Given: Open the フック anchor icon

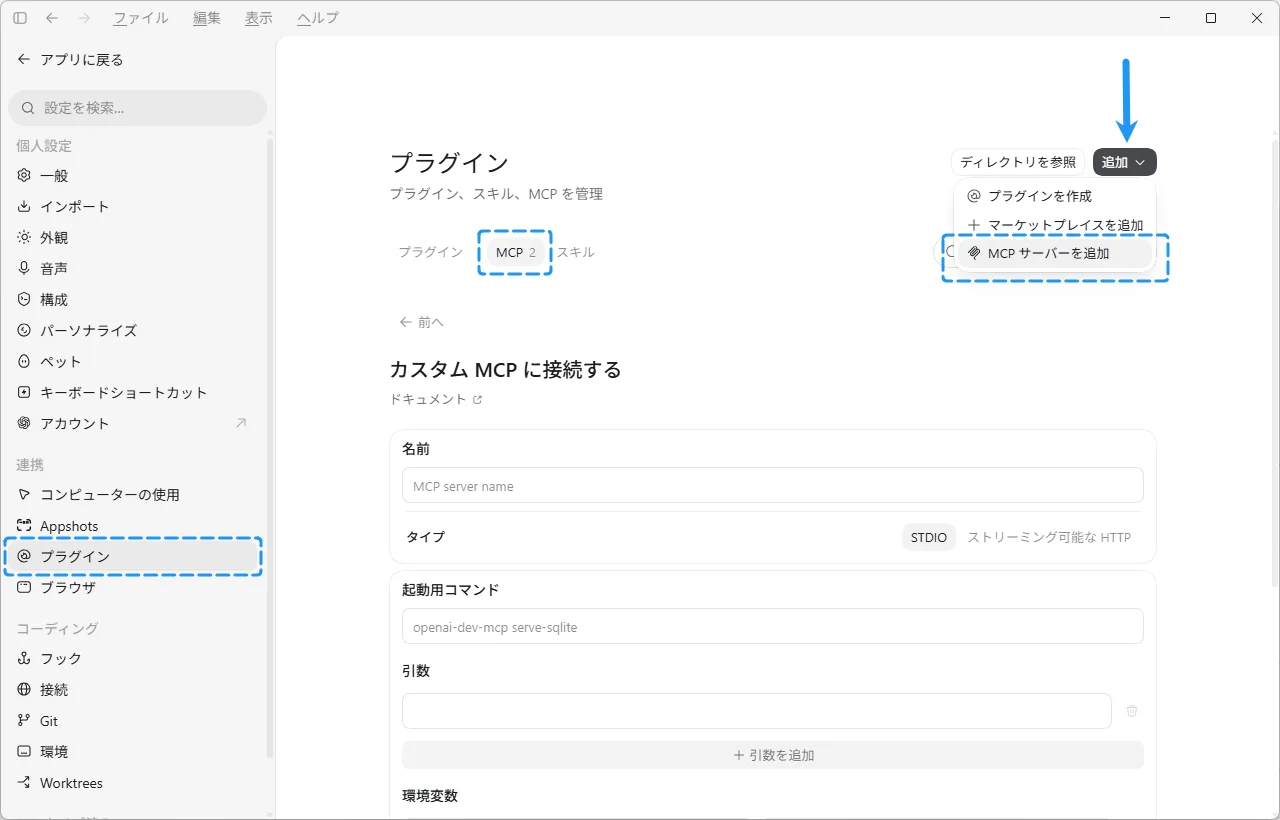Looking at the screenshot, I should coord(24,658).
